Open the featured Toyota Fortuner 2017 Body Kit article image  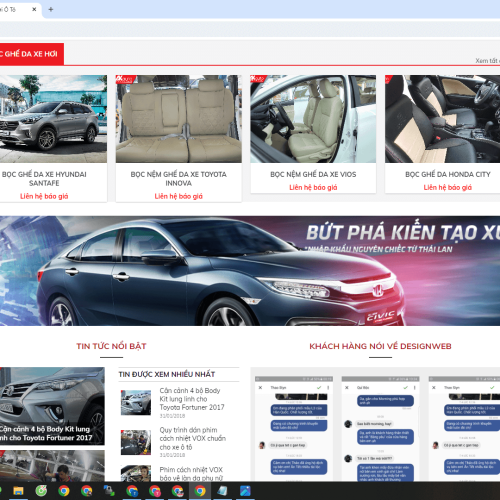point(52,406)
